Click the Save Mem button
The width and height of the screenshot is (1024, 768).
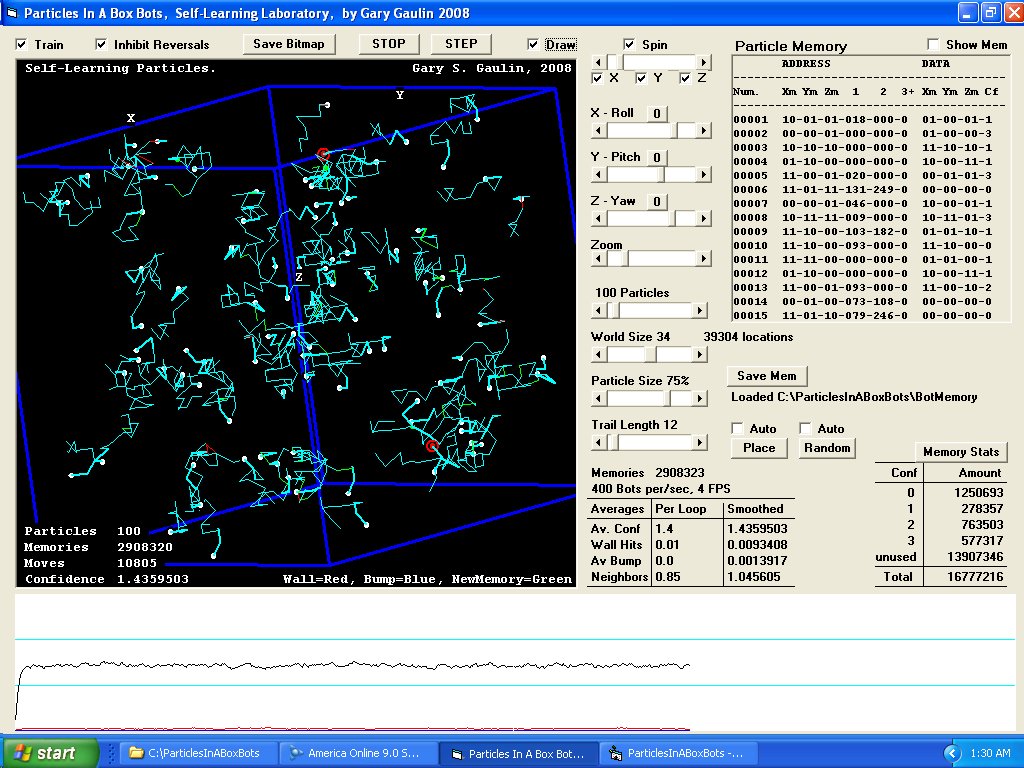point(766,376)
